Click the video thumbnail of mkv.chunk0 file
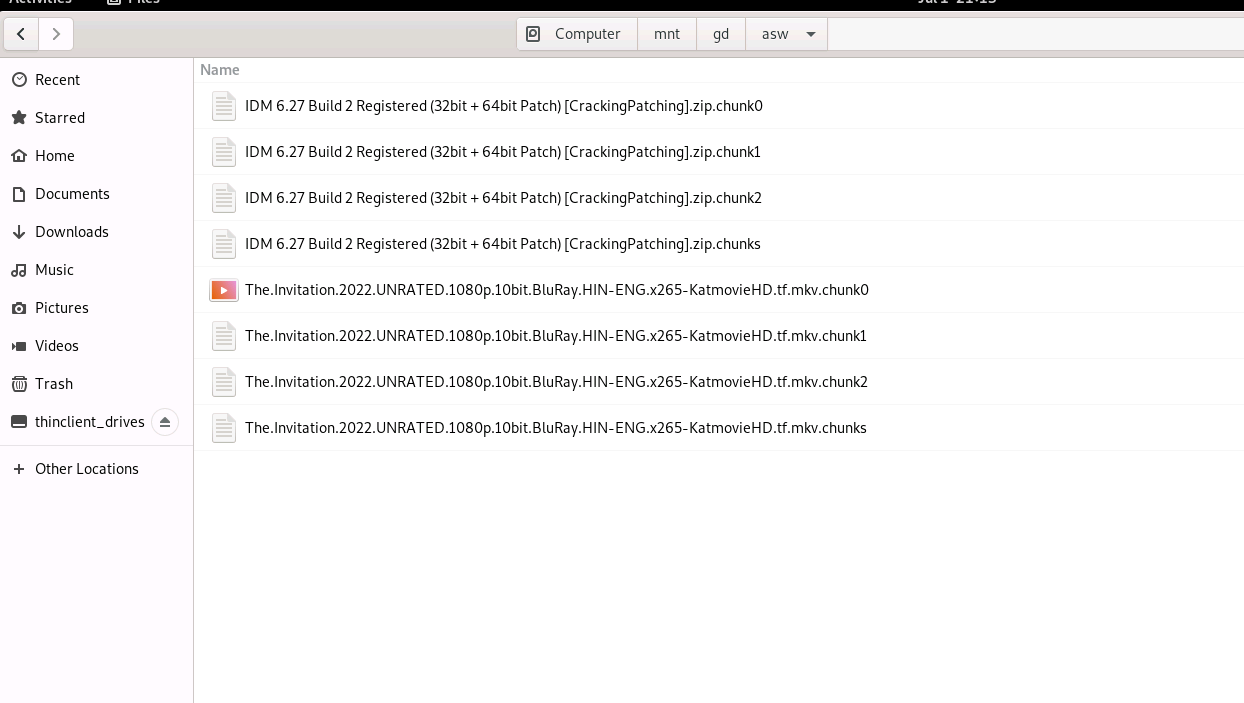1244x703 pixels. coord(224,290)
